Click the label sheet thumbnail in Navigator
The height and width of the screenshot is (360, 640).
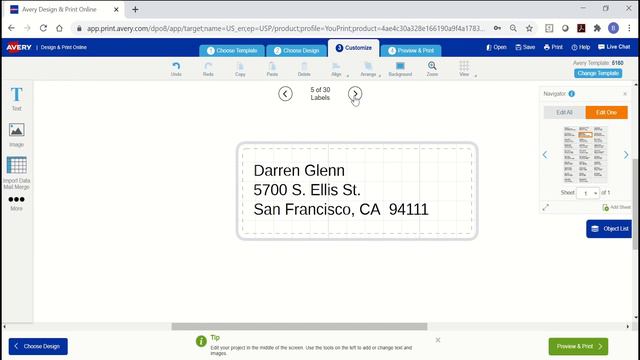(585, 154)
